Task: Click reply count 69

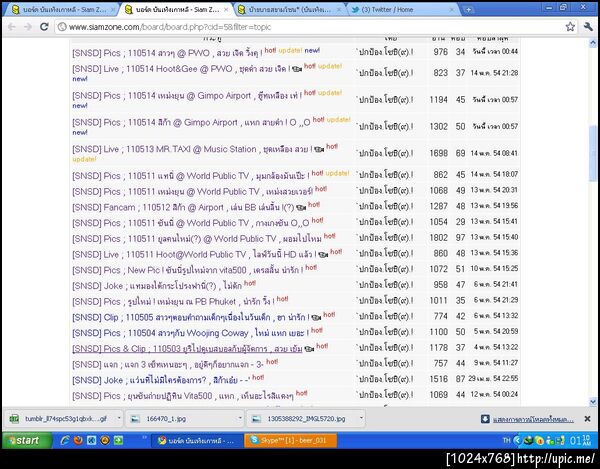Action: pos(460,153)
